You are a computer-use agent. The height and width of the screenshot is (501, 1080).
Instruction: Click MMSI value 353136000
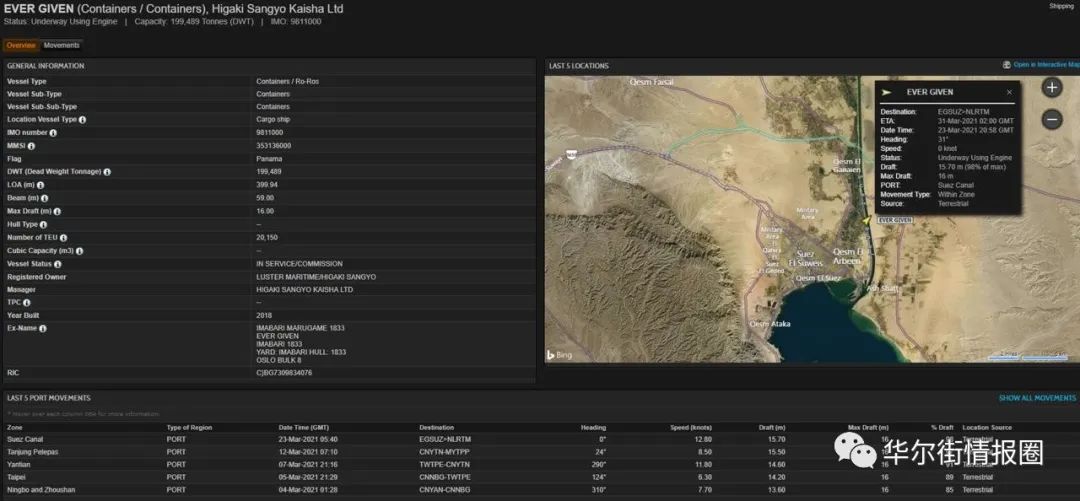coord(273,146)
